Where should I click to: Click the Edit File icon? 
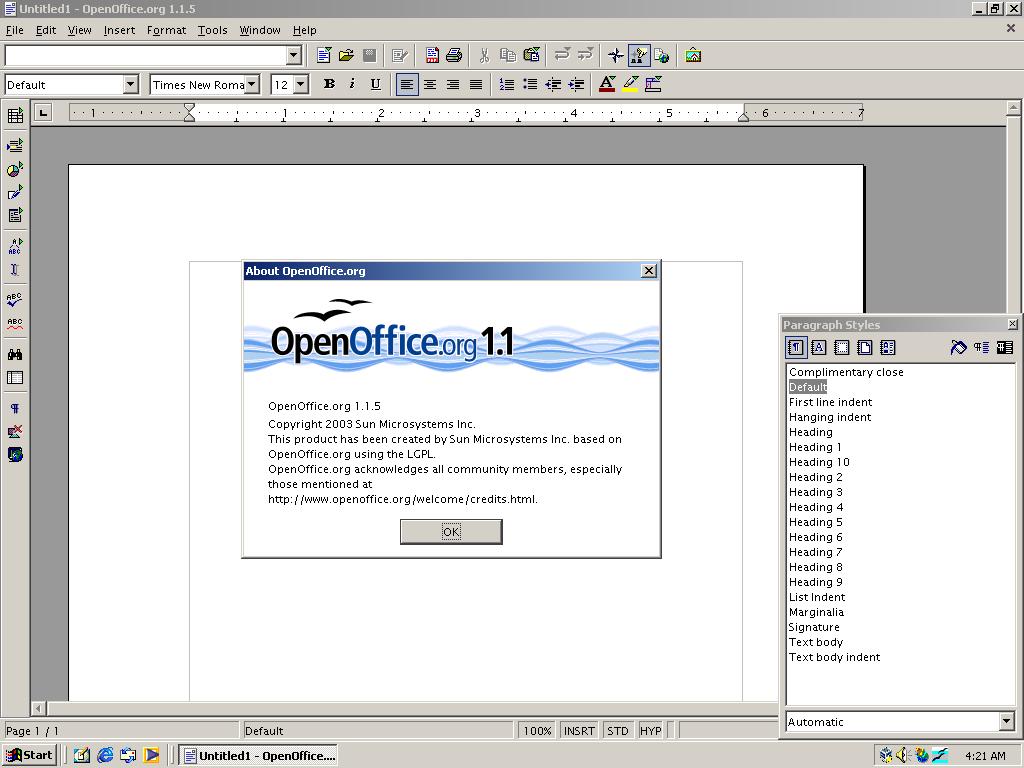click(x=400, y=56)
